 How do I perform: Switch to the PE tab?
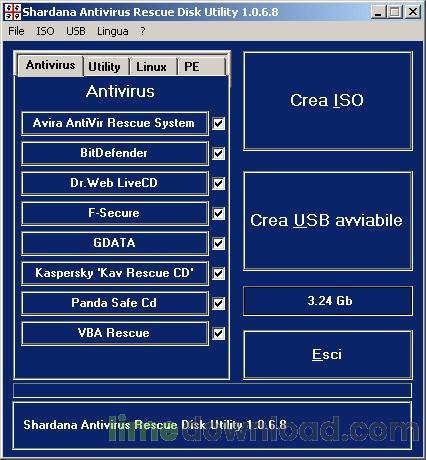coord(201,67)
